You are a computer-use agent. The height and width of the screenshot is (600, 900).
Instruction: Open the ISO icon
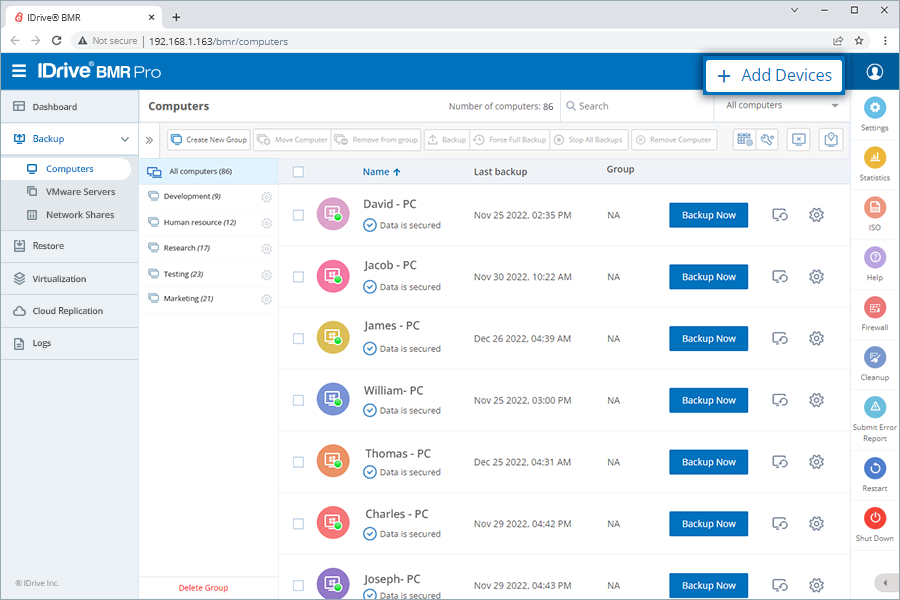point(874,207)
